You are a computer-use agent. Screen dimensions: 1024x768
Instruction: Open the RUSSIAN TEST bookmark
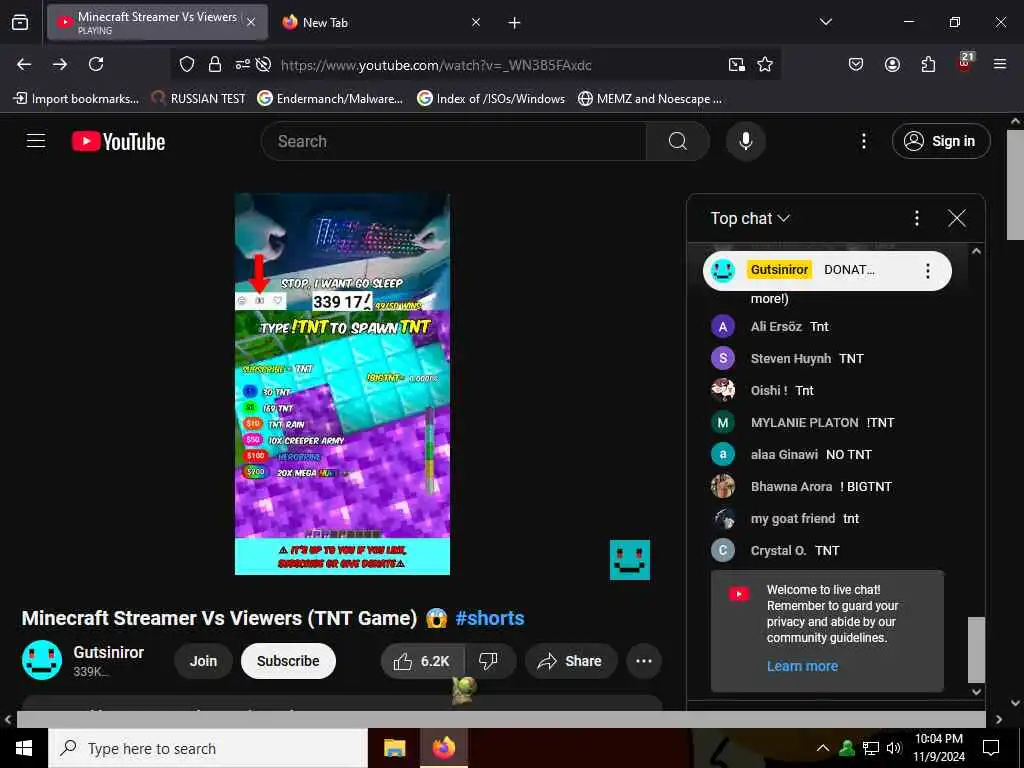click(x=199, y=99)
